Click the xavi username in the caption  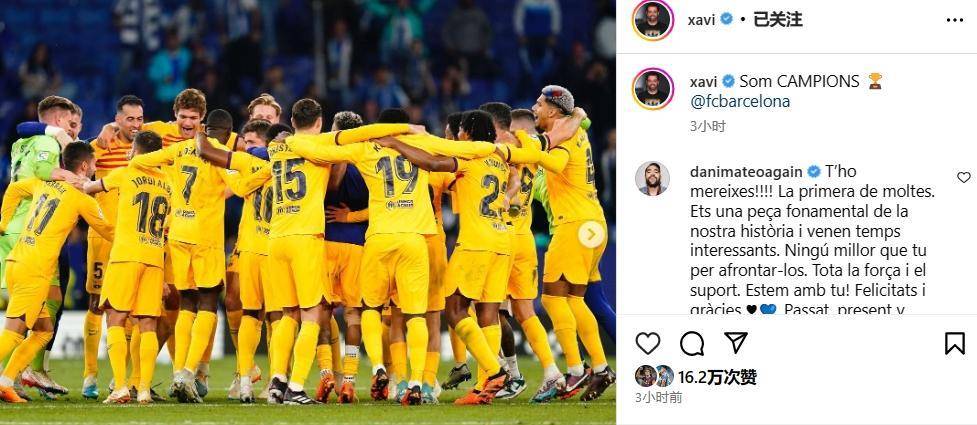click(703, 82)
